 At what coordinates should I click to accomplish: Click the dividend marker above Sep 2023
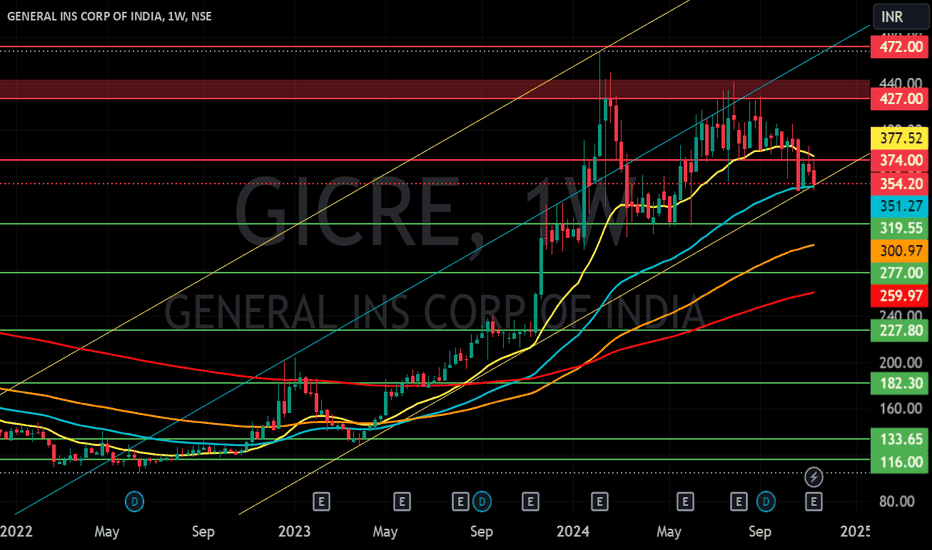pos(481,502)
